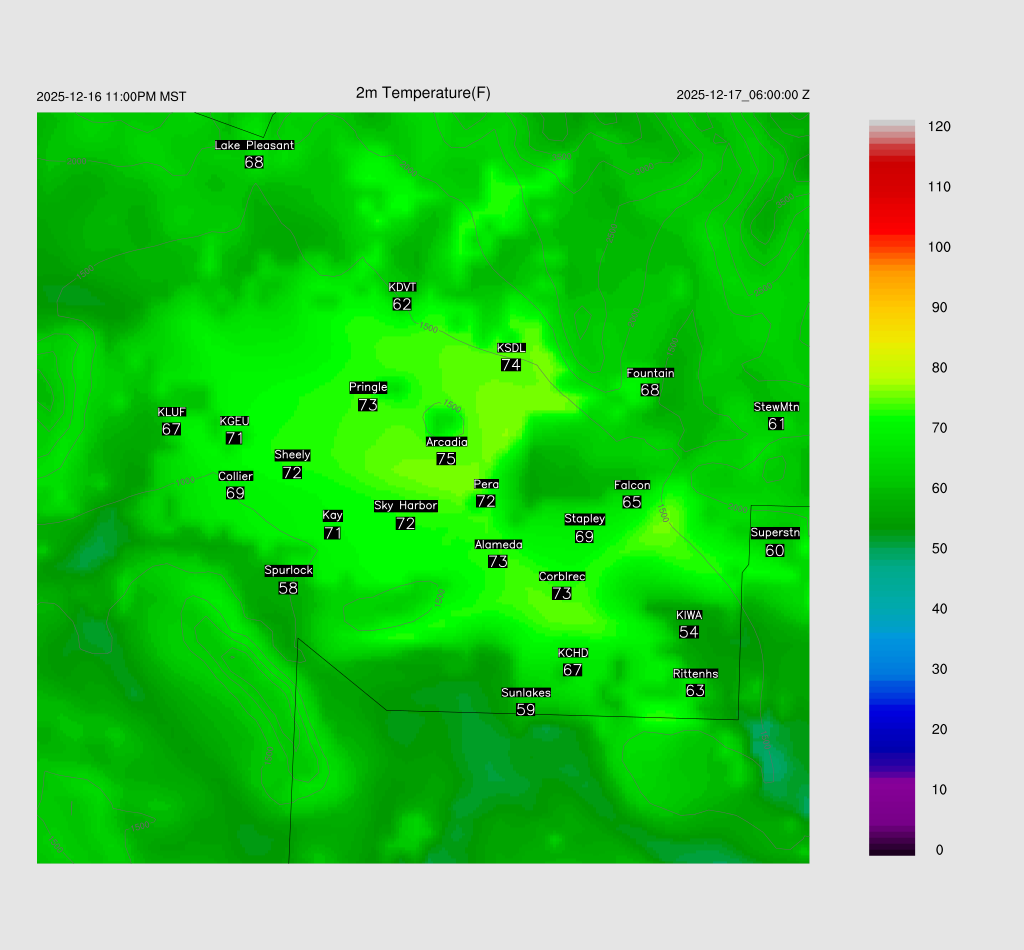Select the KDVT station temperature reading
Screen dimensions: 1024x950
click(x=402, y=304)
